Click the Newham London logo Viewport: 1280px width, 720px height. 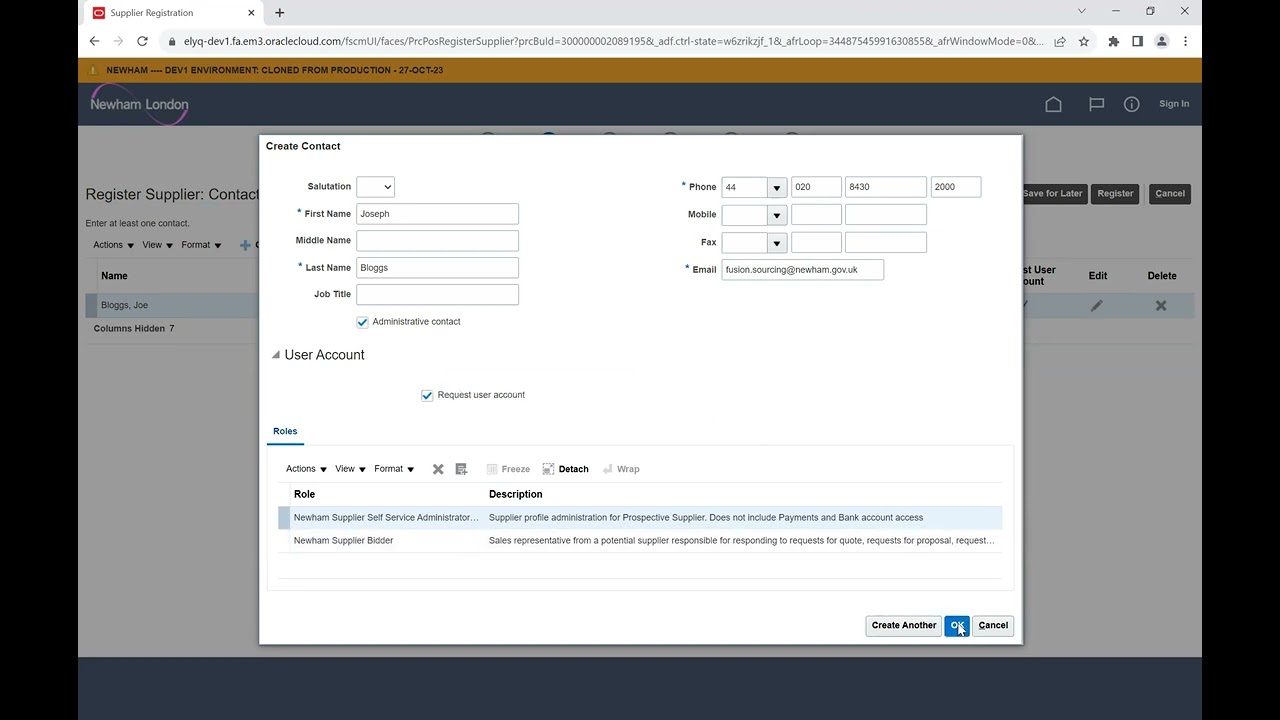click(139, 104)
